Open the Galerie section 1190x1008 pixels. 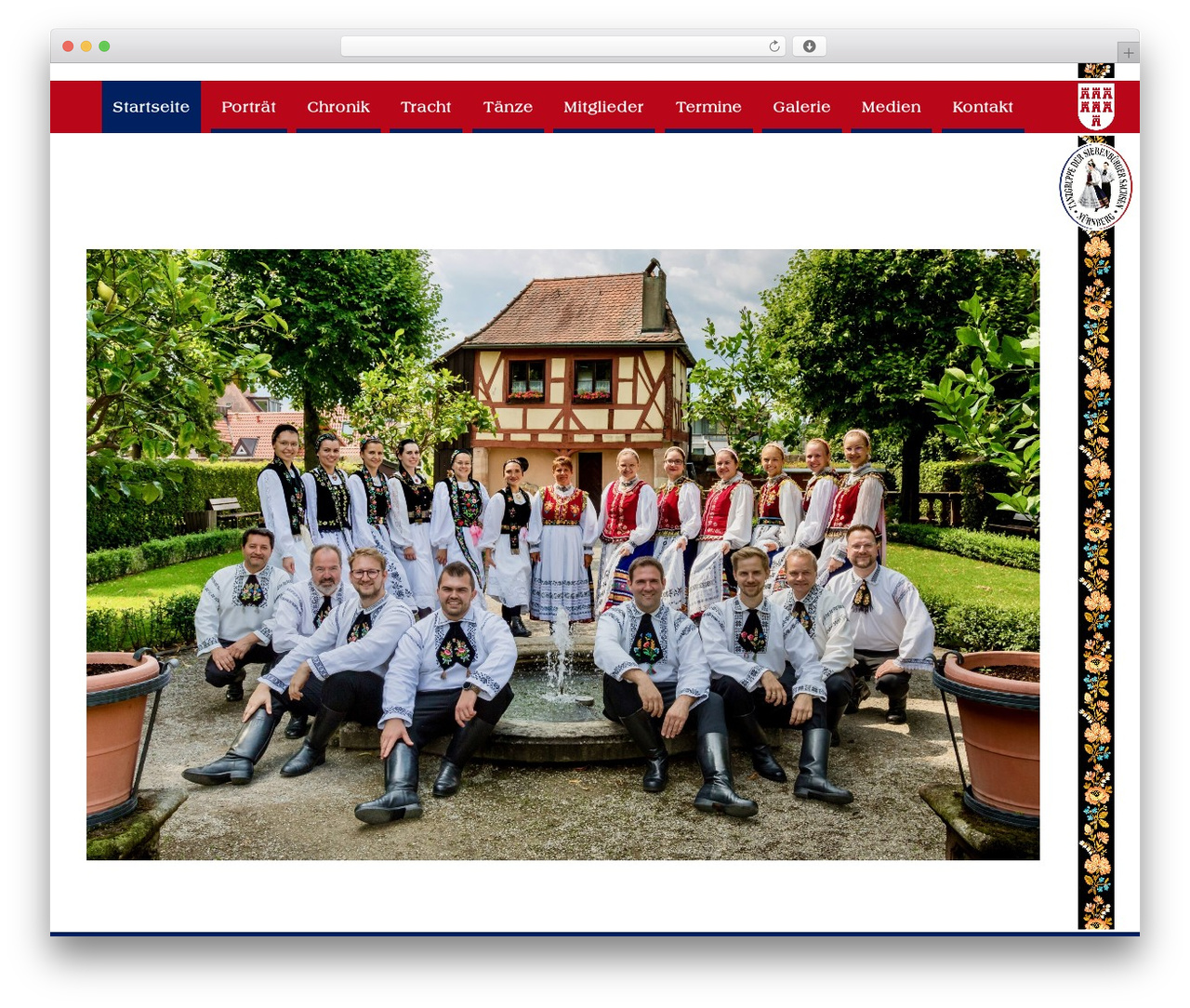801,107
